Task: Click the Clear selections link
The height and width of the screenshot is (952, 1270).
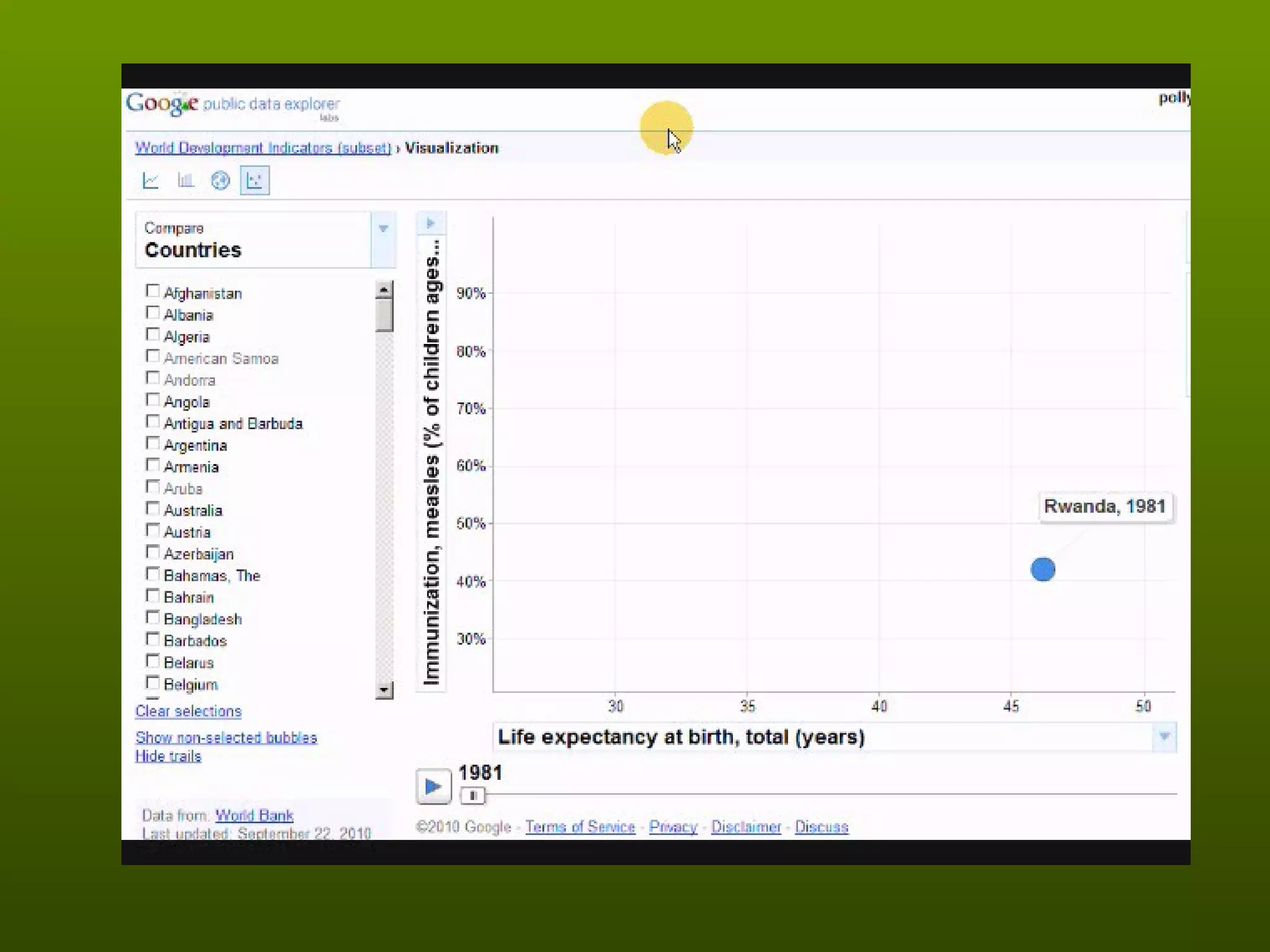Action: click(x=188, y=712)
